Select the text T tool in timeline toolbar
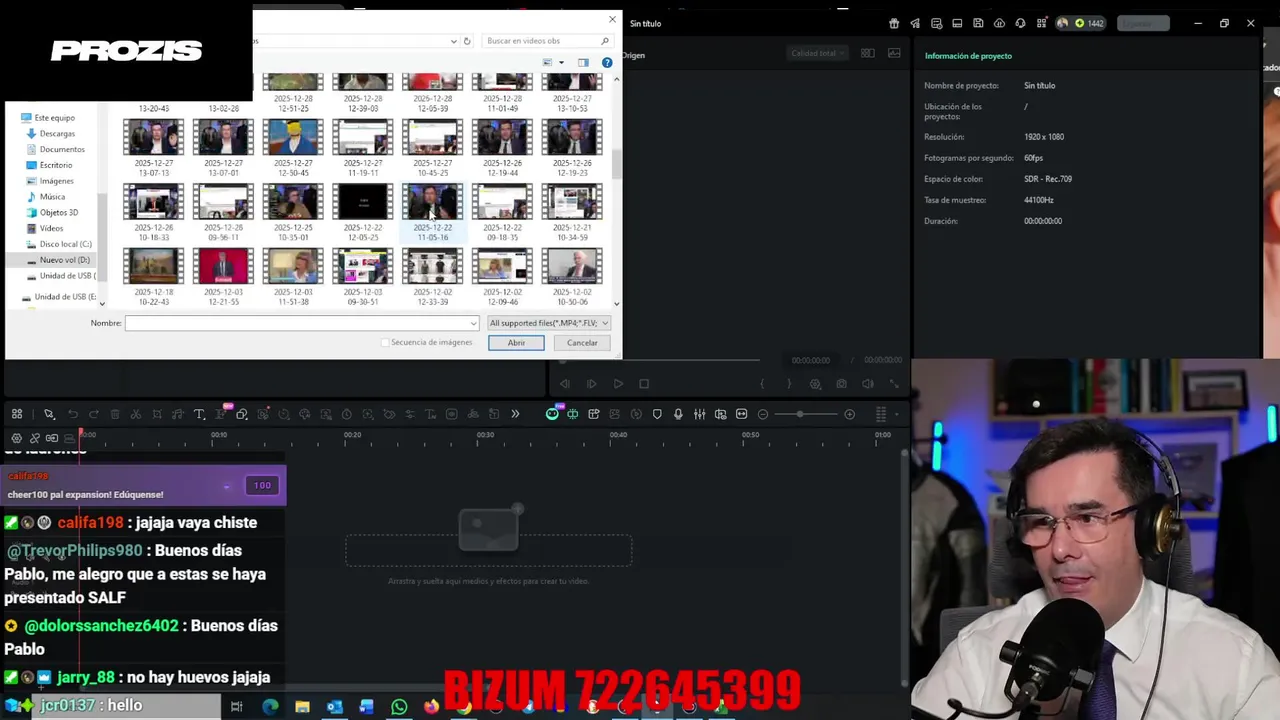The height and width of the screenshot is (720, 1280). 199,414
